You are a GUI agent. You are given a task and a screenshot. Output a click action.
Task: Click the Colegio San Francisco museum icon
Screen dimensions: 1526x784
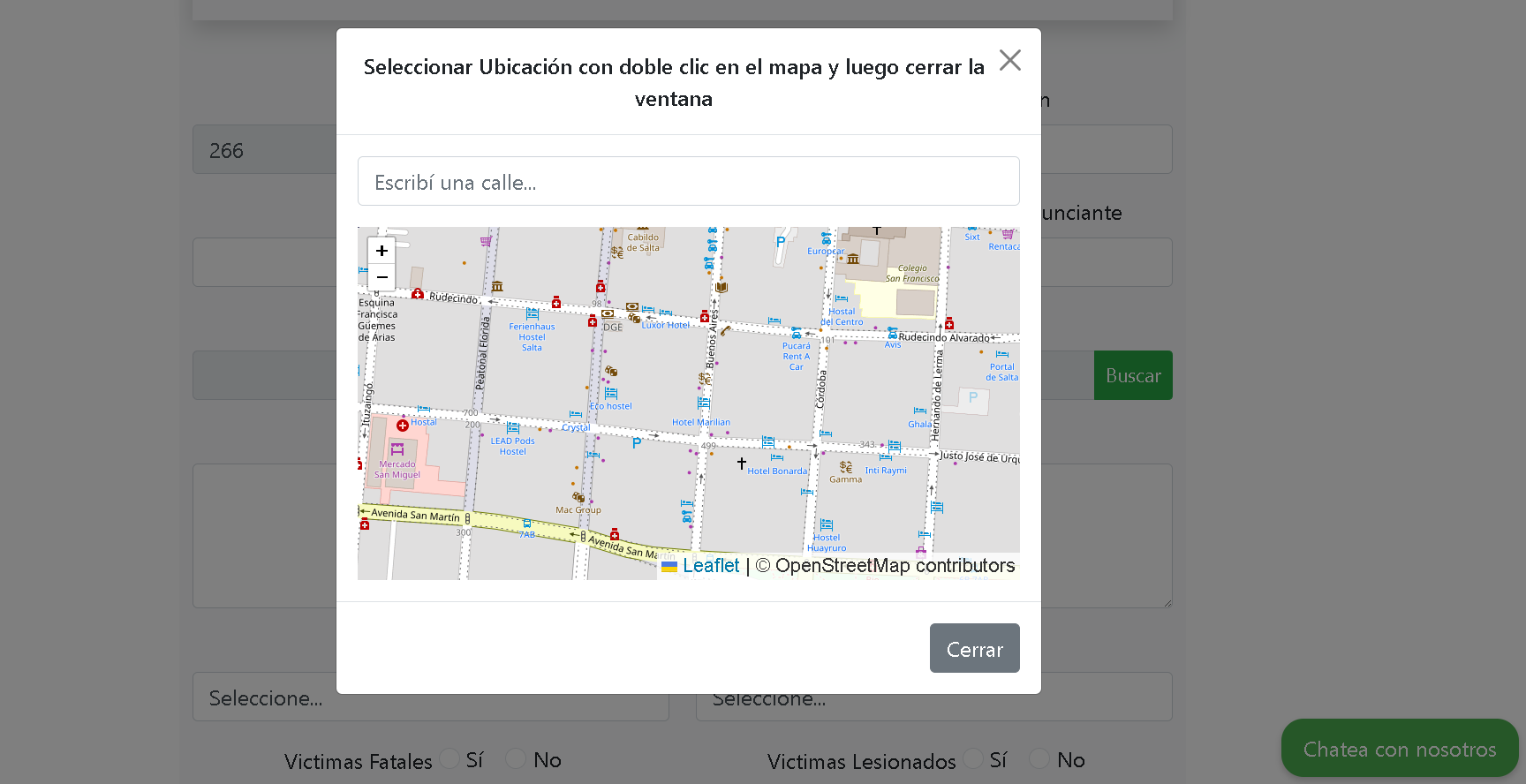853,259
